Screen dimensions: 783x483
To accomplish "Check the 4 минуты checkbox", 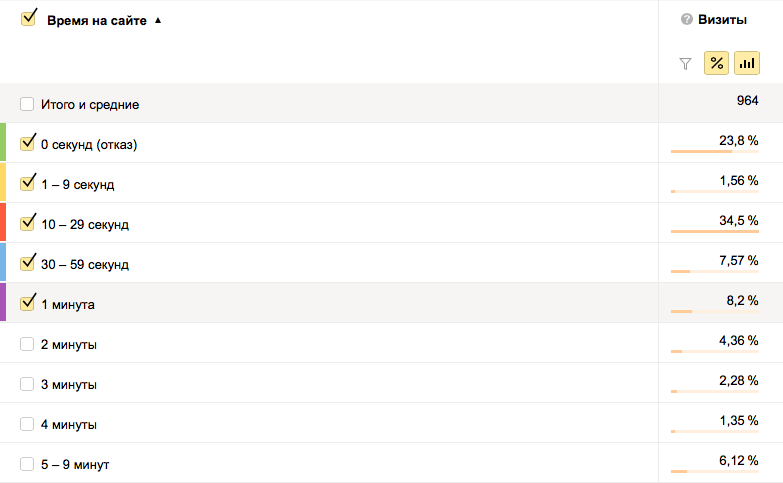I will 27,424.
